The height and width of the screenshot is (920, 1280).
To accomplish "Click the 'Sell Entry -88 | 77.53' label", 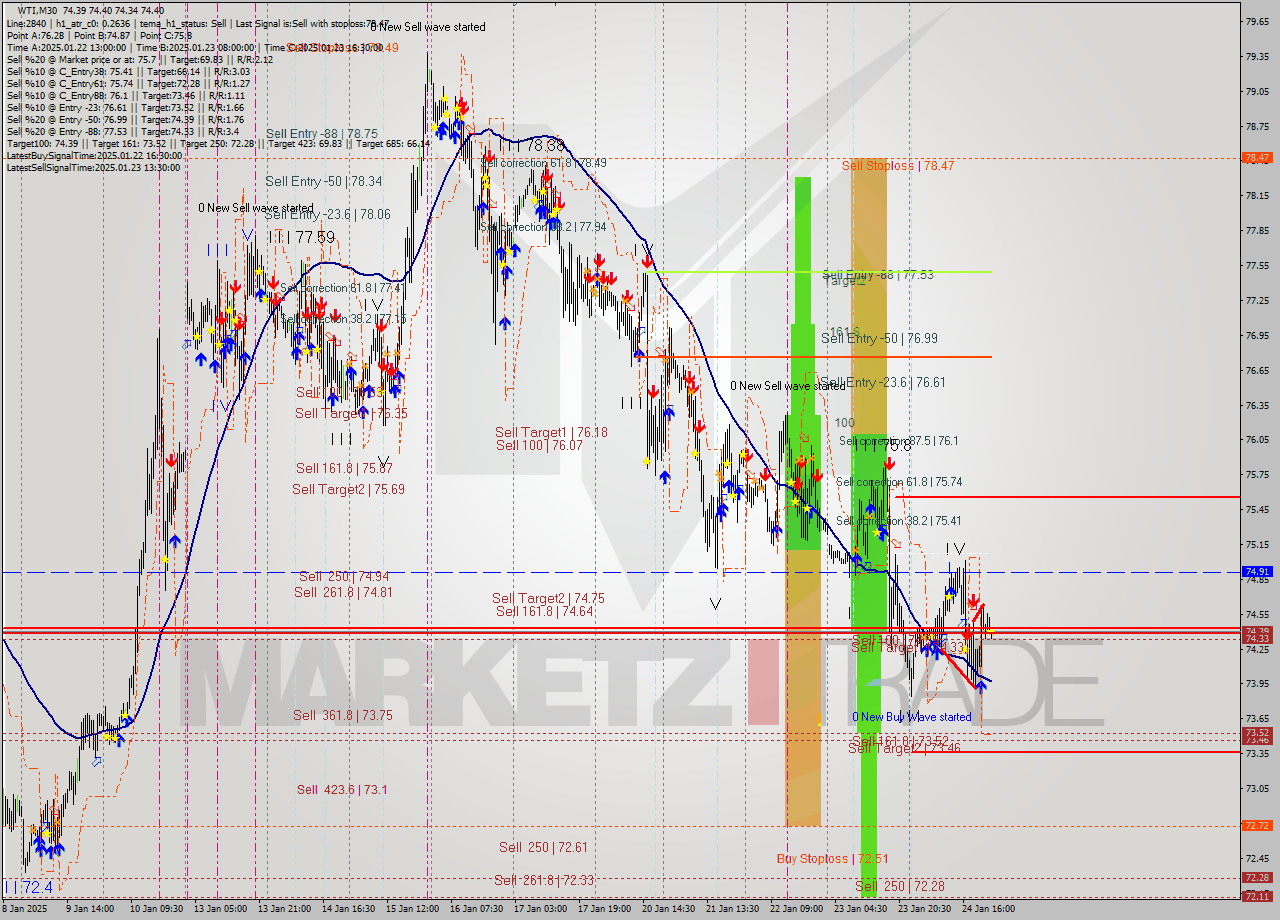I will coord(877,274).
